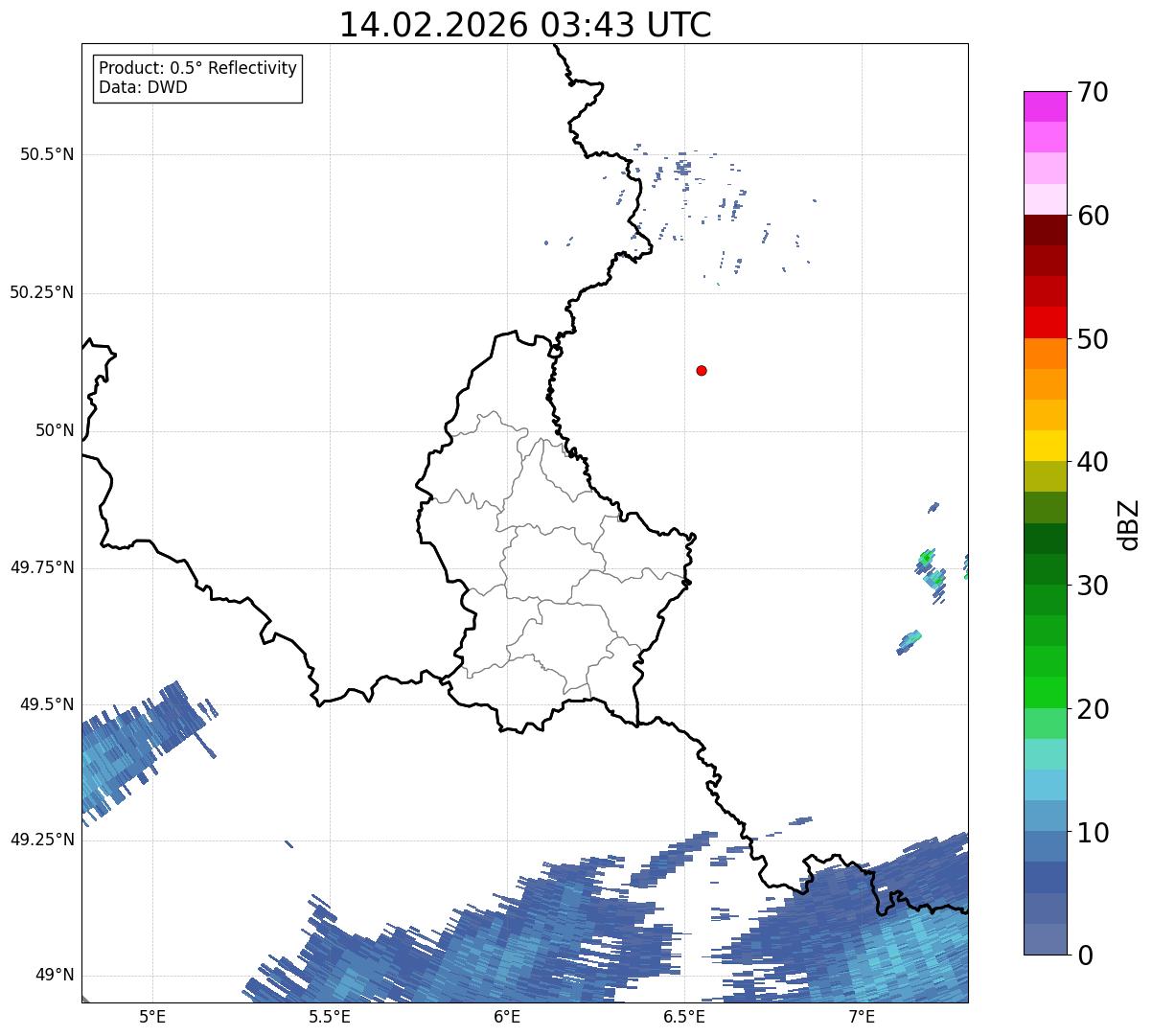Click the 50.5°N latitude label
The image size is (1152, 1036).
point(46,154)
